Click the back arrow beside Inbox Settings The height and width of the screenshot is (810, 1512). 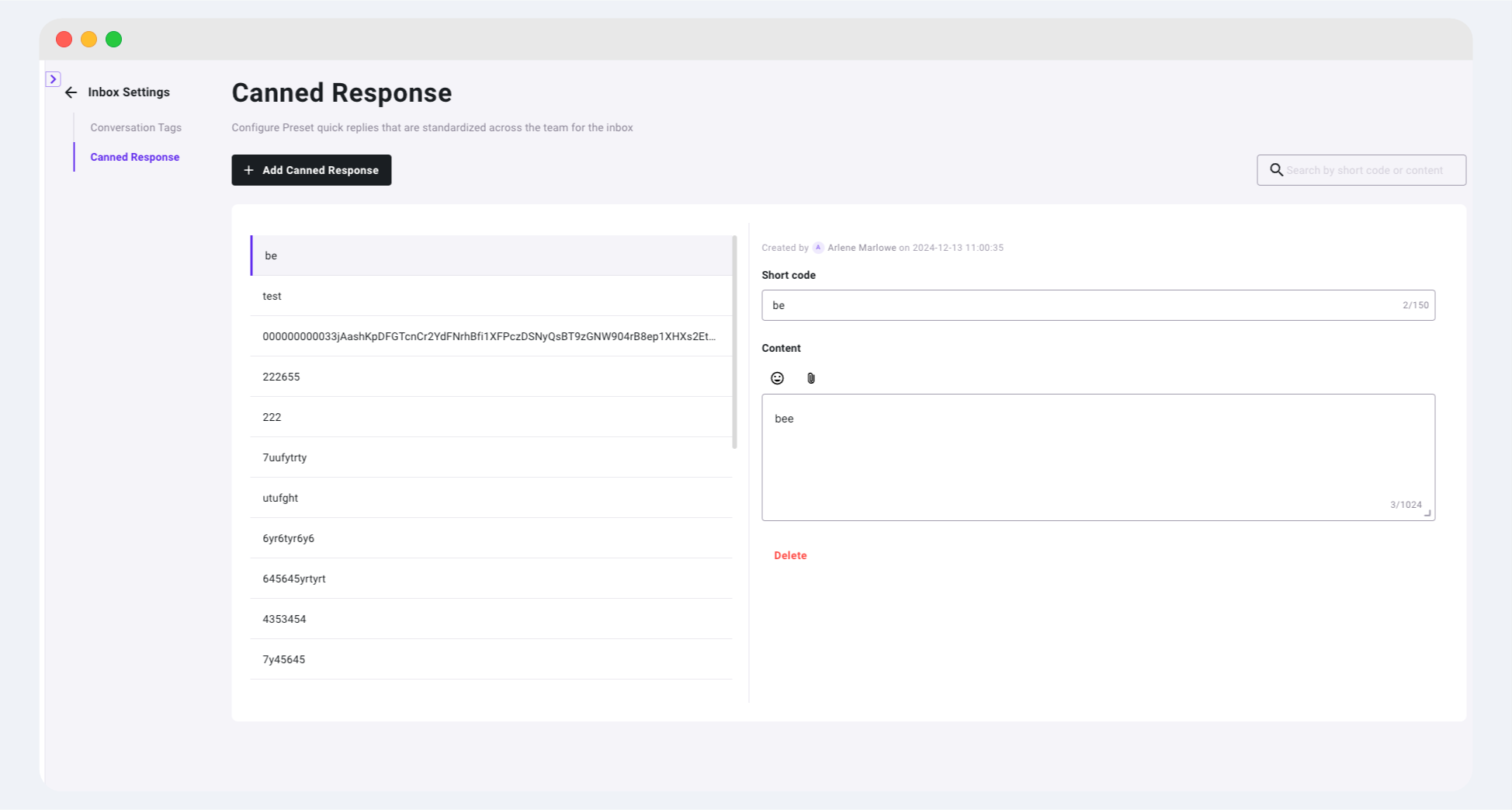(x=71, y=92)
